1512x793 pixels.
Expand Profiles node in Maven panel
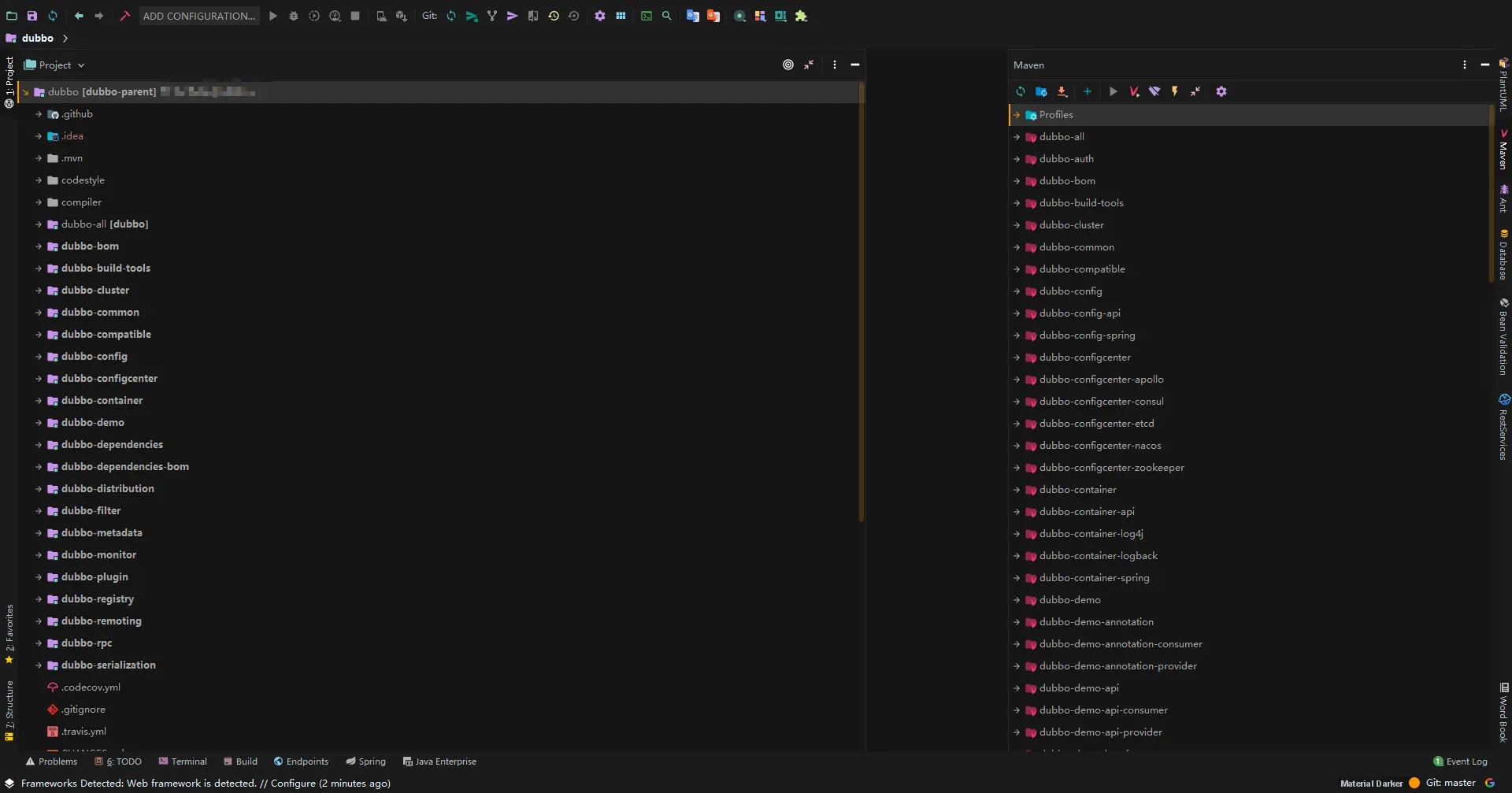[x=1017, y=115]
